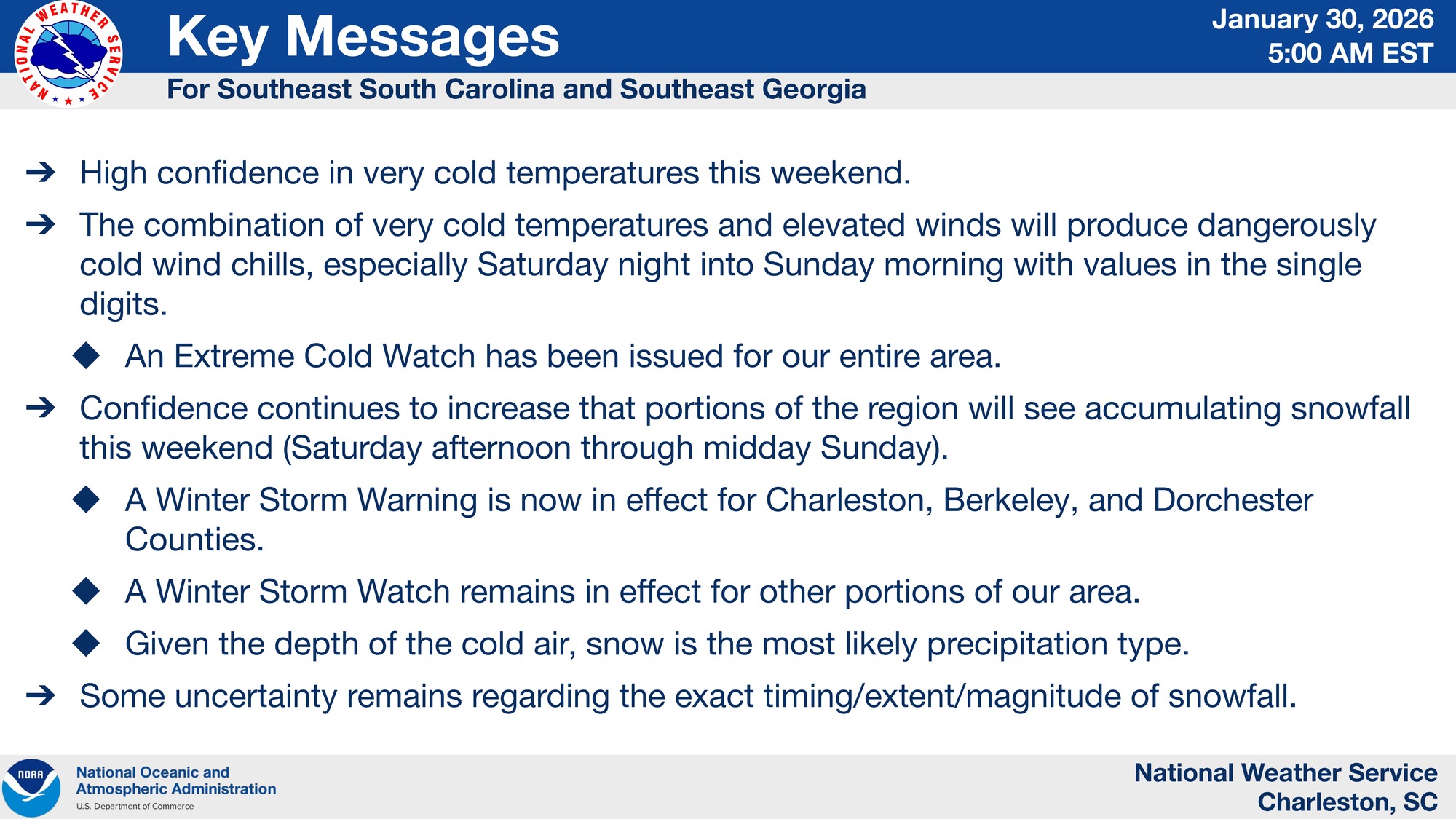Click 'National Oceanic and Atmospheric Administration' text
1456x819 pixels.
[x=175, y=780]
